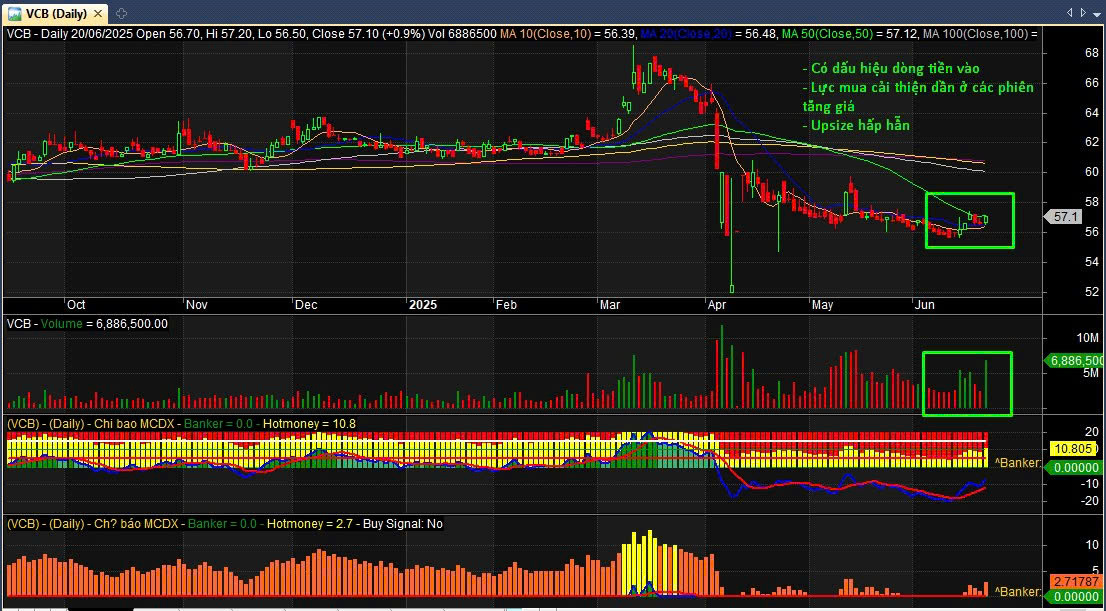1106x611 pixels.
Task: Click the May date axis label
Action: pos(822,305)
